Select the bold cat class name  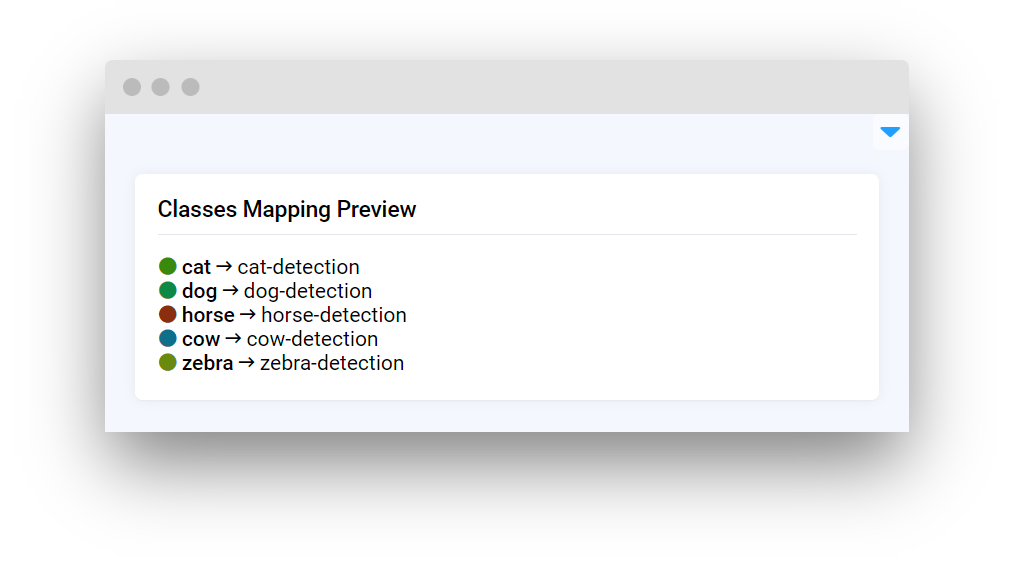196,267
